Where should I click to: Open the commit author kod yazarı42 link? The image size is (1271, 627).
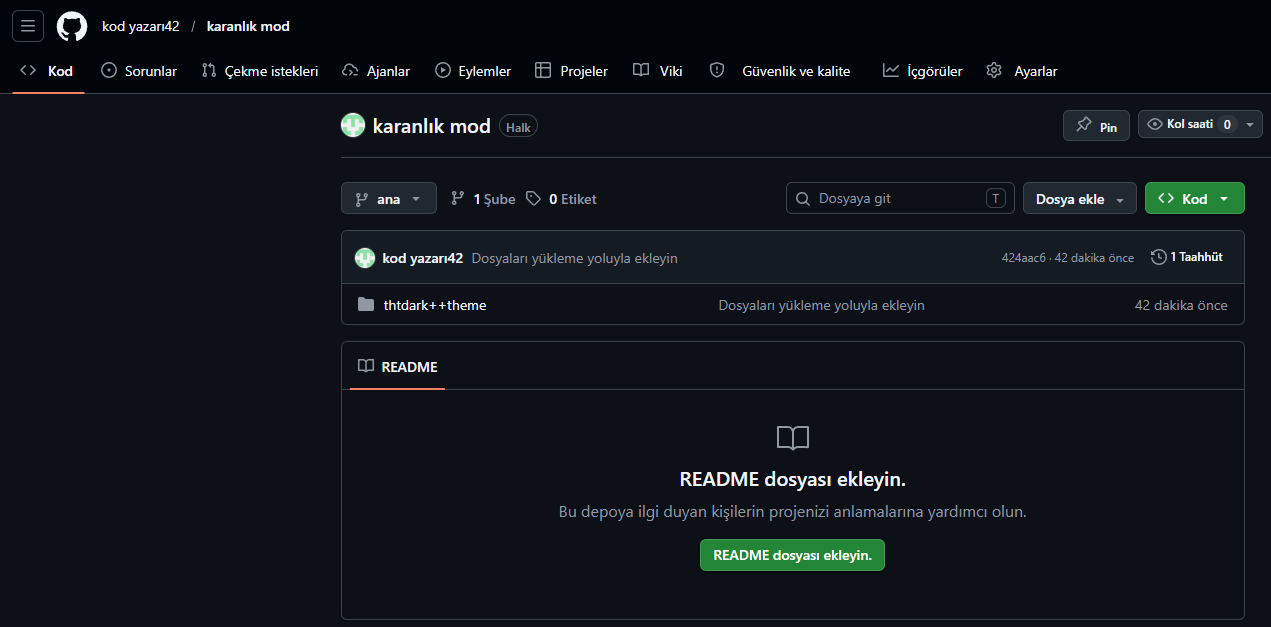pyautogui.click(x=423, y=258)
